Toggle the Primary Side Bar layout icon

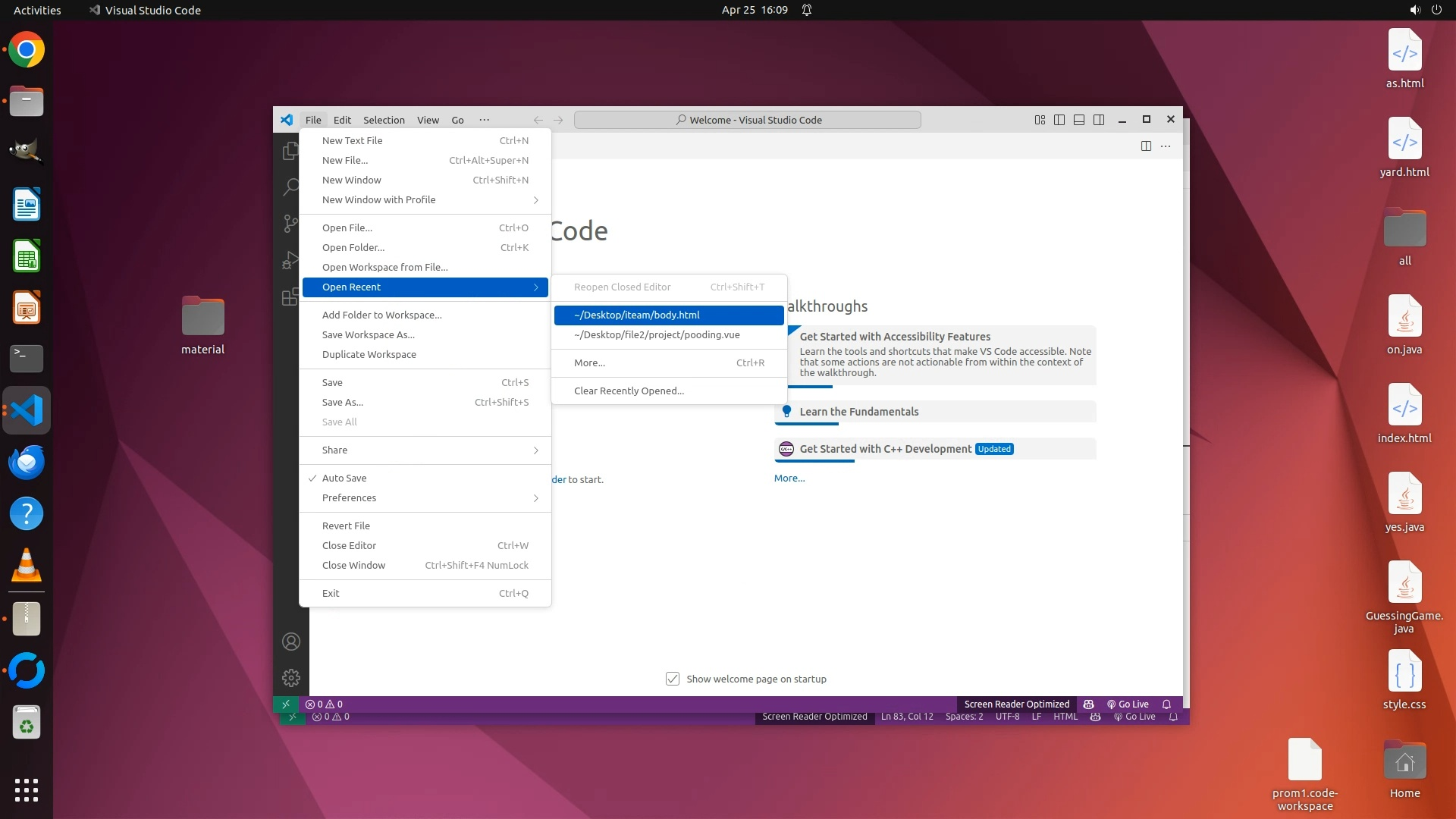point(1059,120)
